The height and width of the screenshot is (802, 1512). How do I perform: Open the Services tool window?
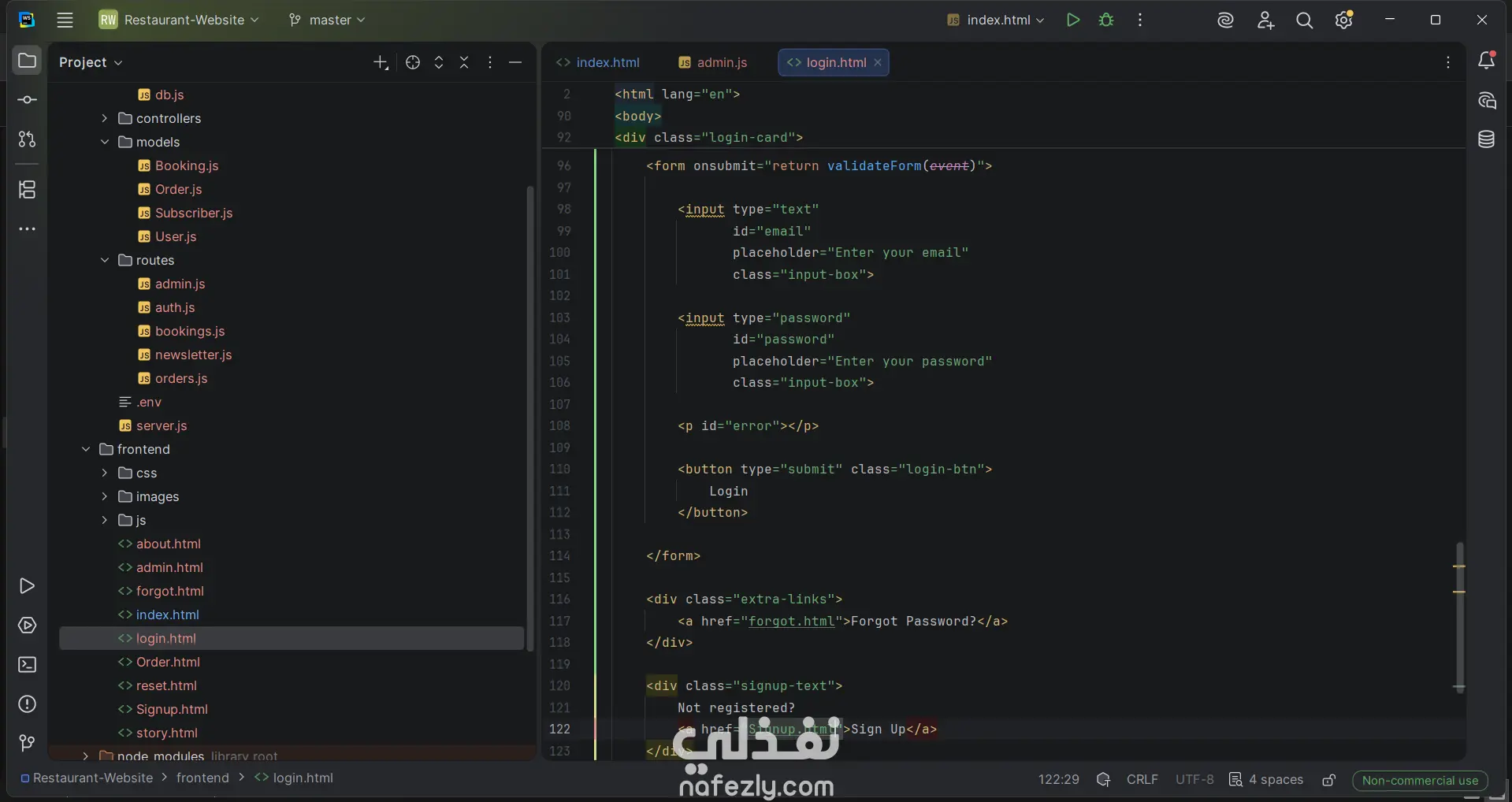[27, 626]
